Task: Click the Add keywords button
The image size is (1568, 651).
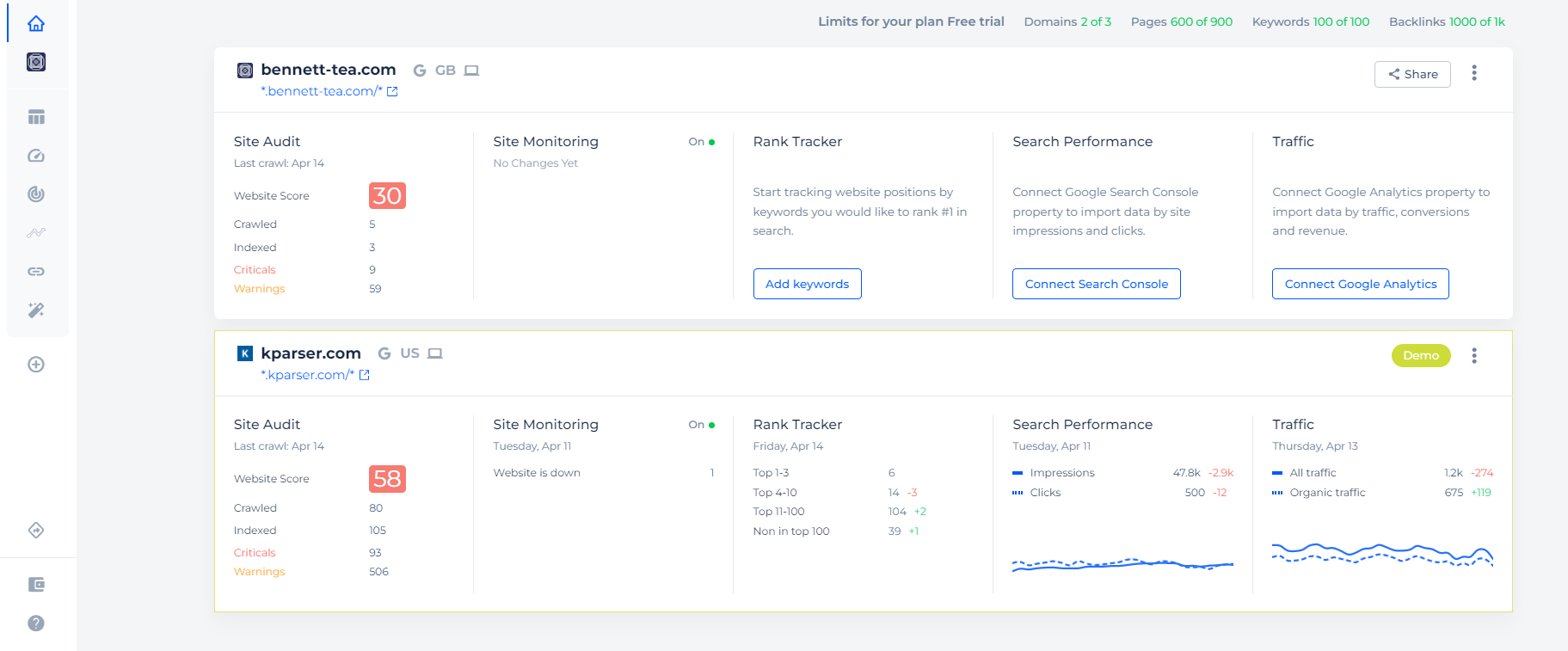Action: [807, 284]
